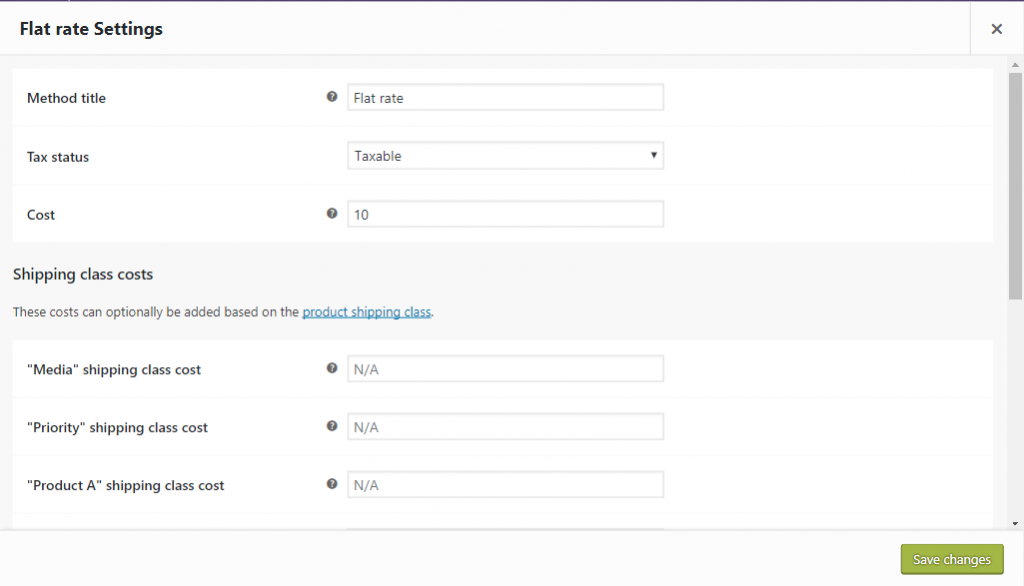This screenshot has height=586, width=1024.
Task: Click the "Media" shipping class cost field
Action: point(505,368)
